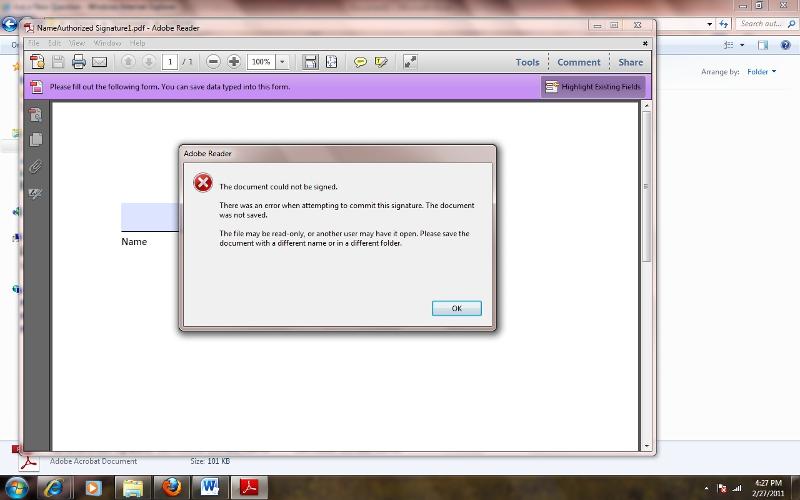Click the Highlight Text tool icon
This screenshot has width=800, height=500.
381,62
